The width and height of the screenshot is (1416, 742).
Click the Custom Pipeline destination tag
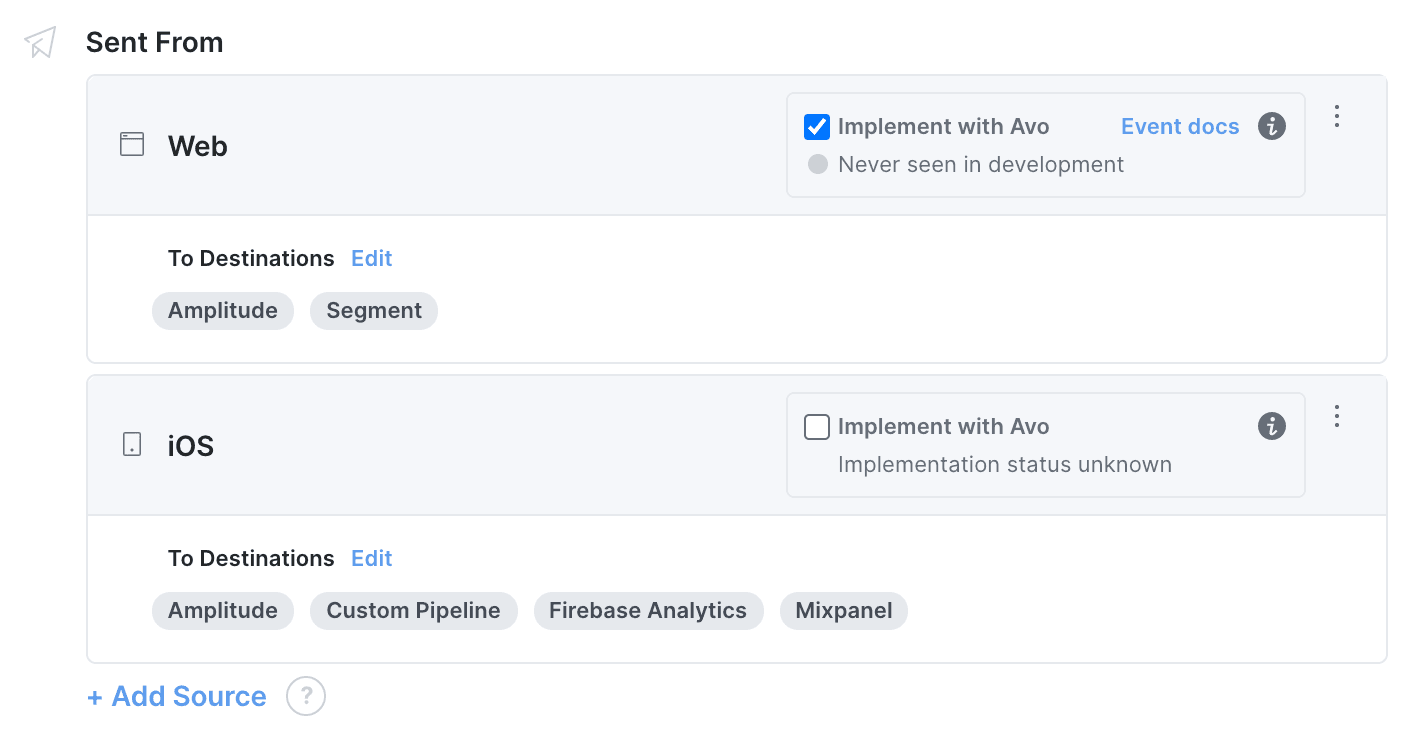point(413,611)
